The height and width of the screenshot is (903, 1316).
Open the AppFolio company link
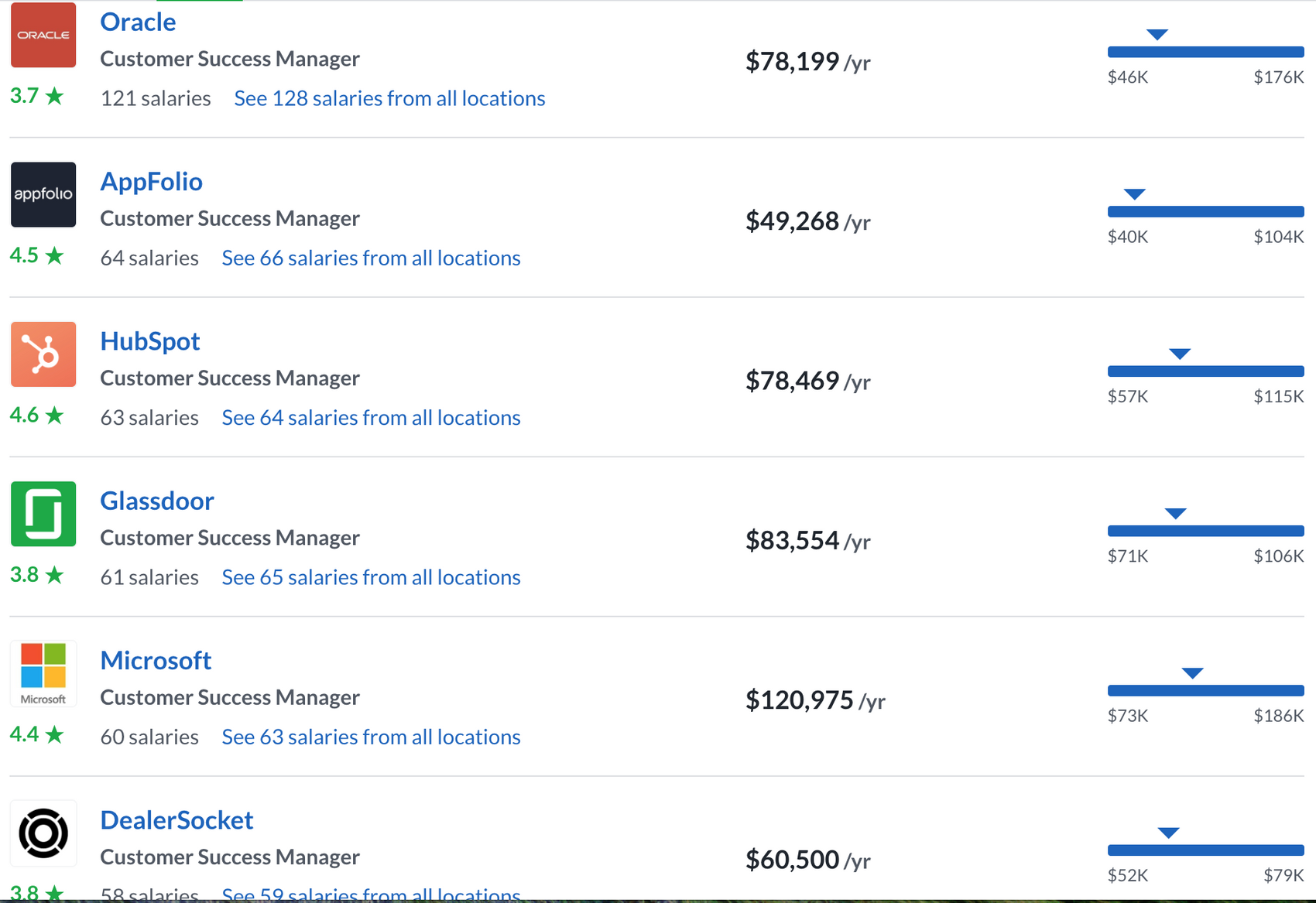coord(152,181)
